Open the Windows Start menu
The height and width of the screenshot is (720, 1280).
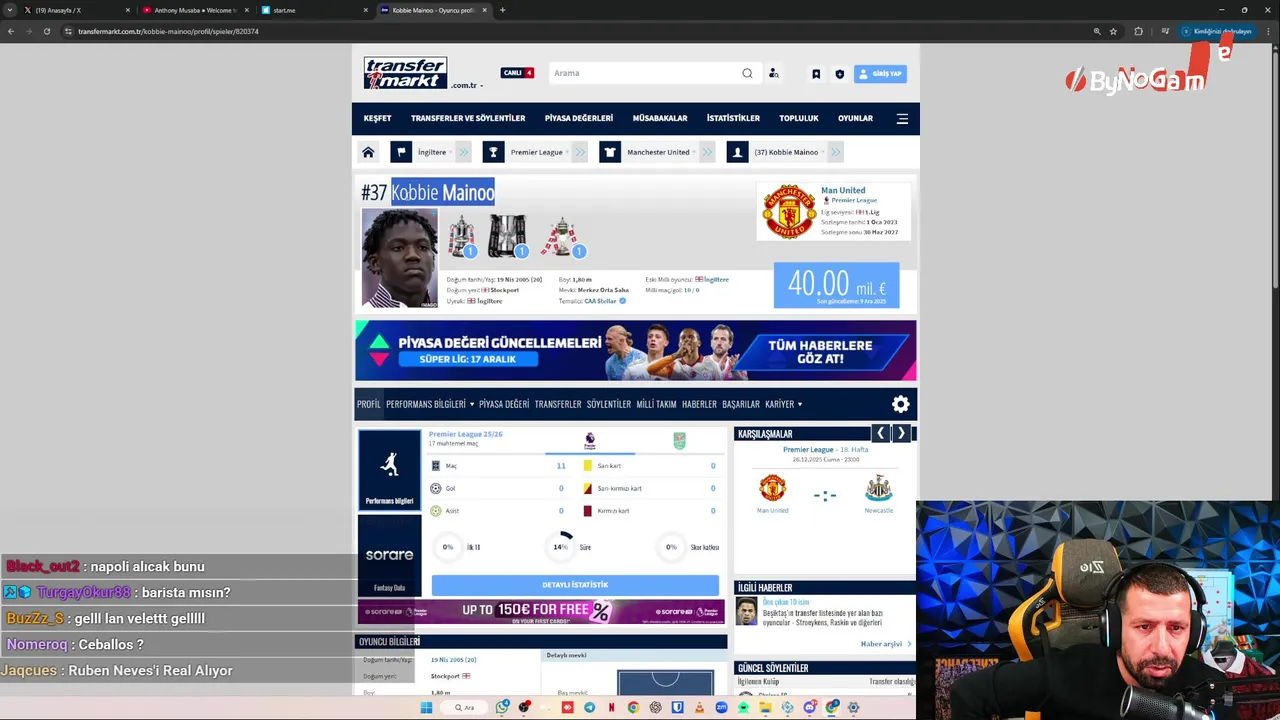click(x=426, y=707)
